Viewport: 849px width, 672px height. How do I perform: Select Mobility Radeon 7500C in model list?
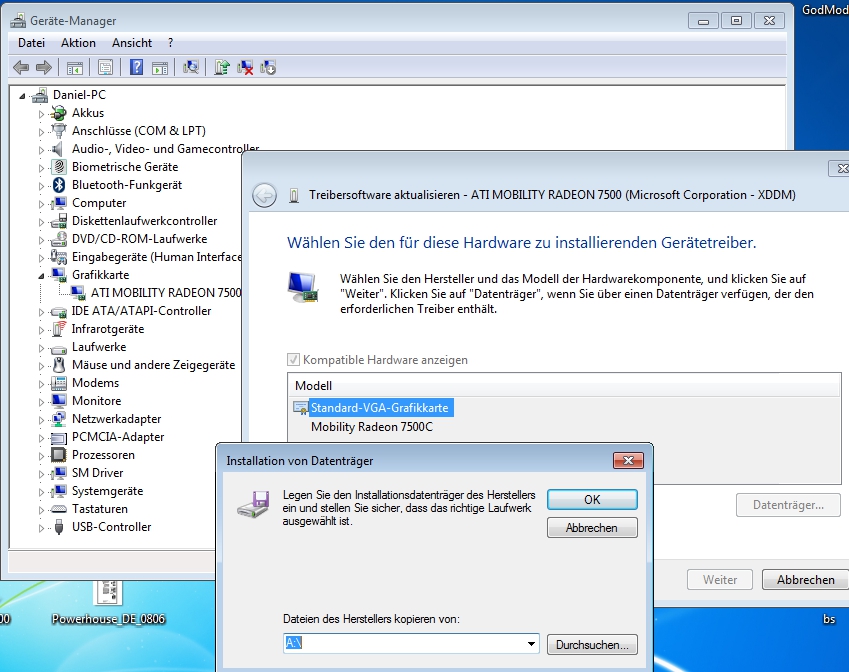click(372, 427)
